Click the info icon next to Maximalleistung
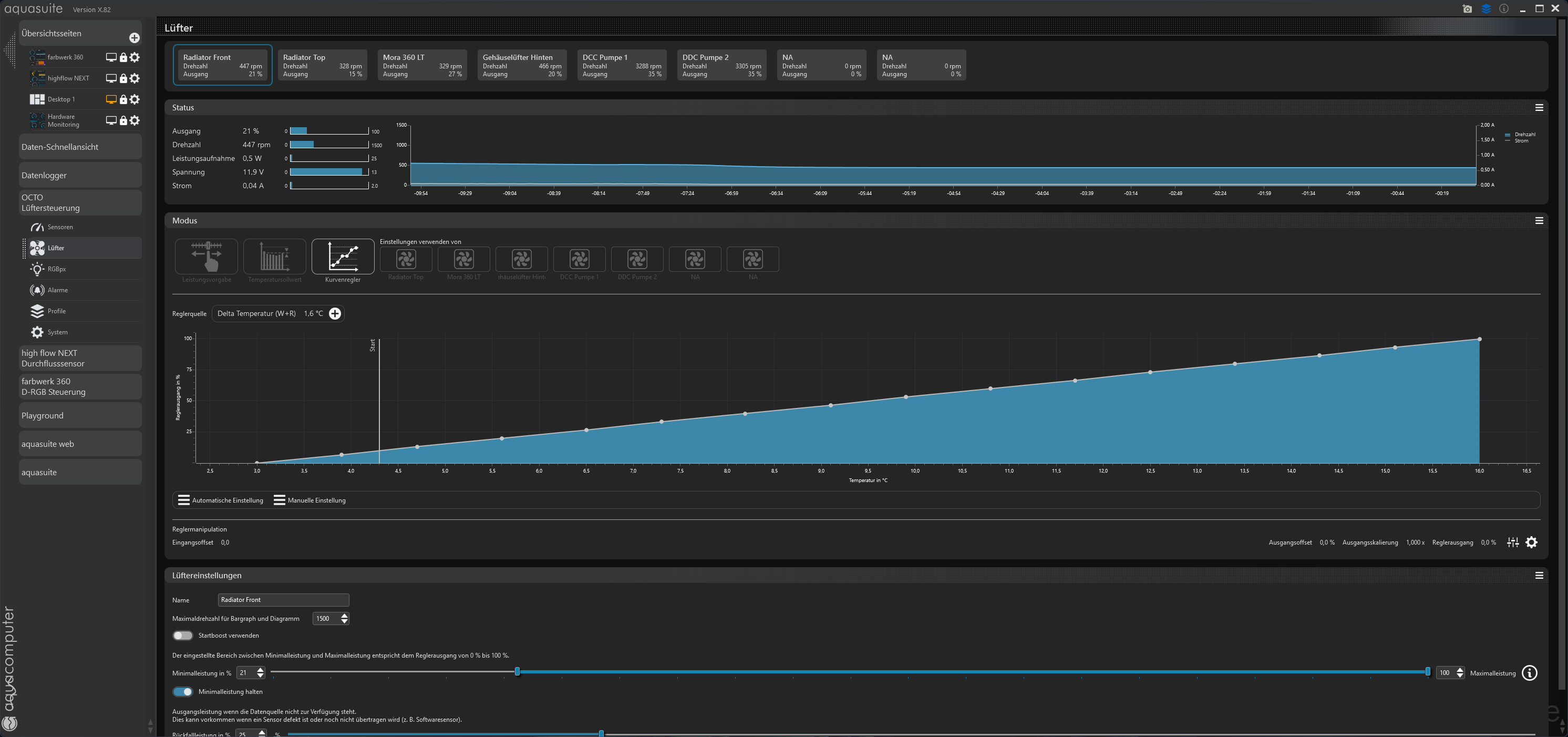Image resolution: width=1568 pixels, height=737 pixels. pyautogui.click(x=1529, y=672)
